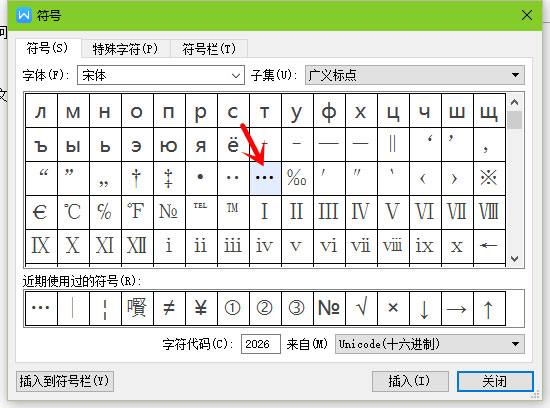Click the symbol grid scroll-up arrow
The height and width of the screenshot is (408, 550).
pos(515,102)
